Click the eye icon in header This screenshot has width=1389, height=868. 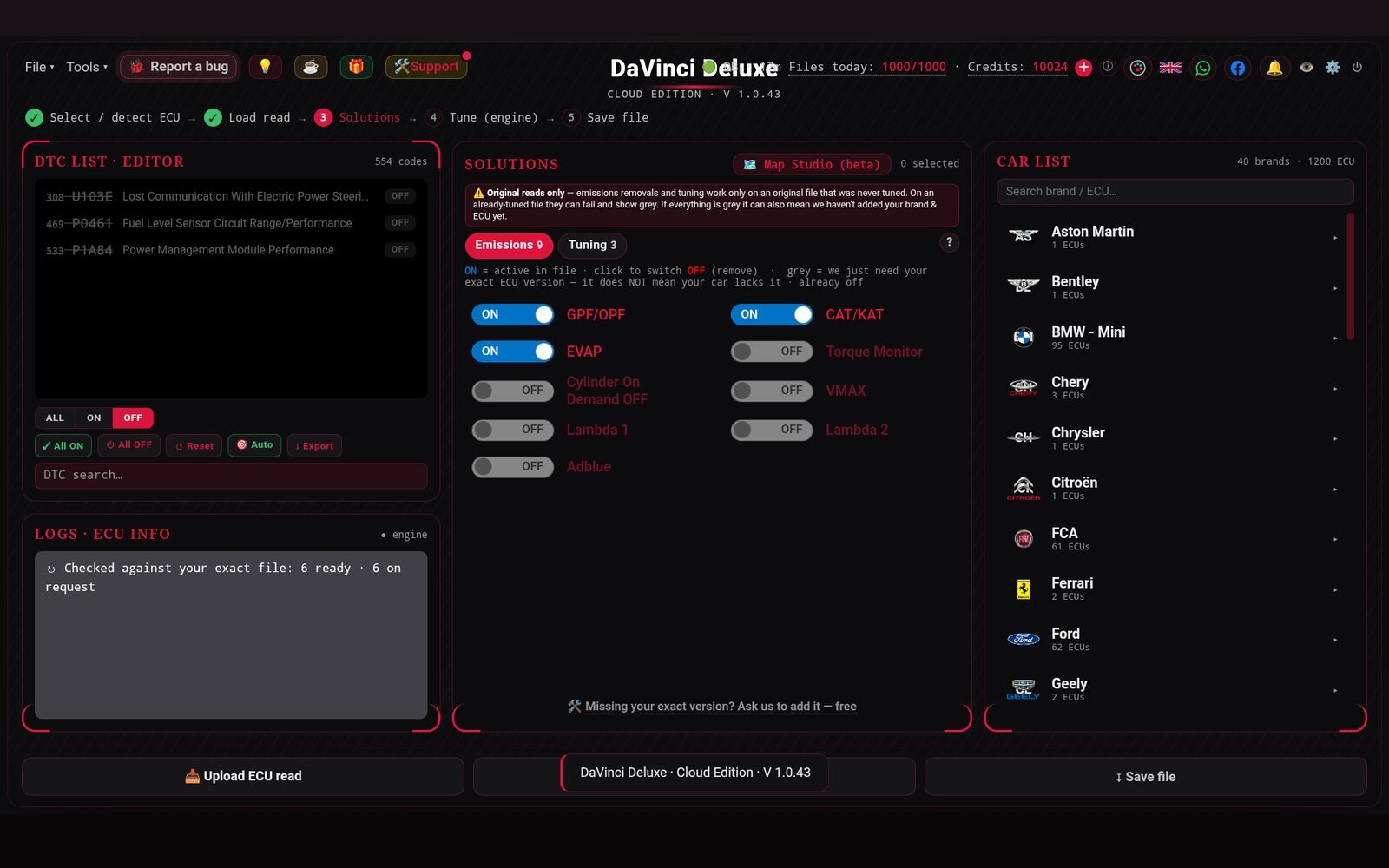[1307, 67]
